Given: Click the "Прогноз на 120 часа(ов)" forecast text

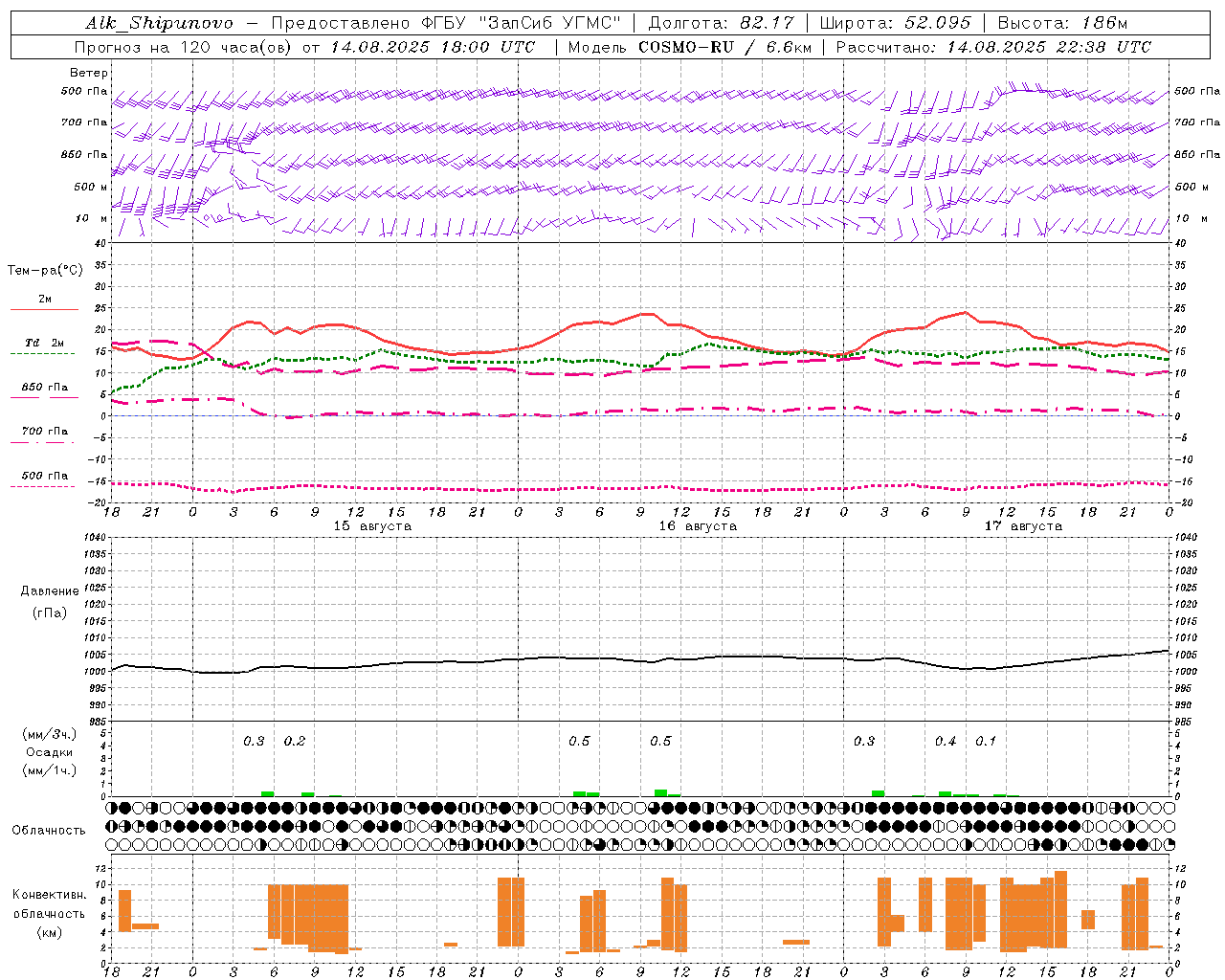Looking at the screenshot, I should [x=184, y=47].
